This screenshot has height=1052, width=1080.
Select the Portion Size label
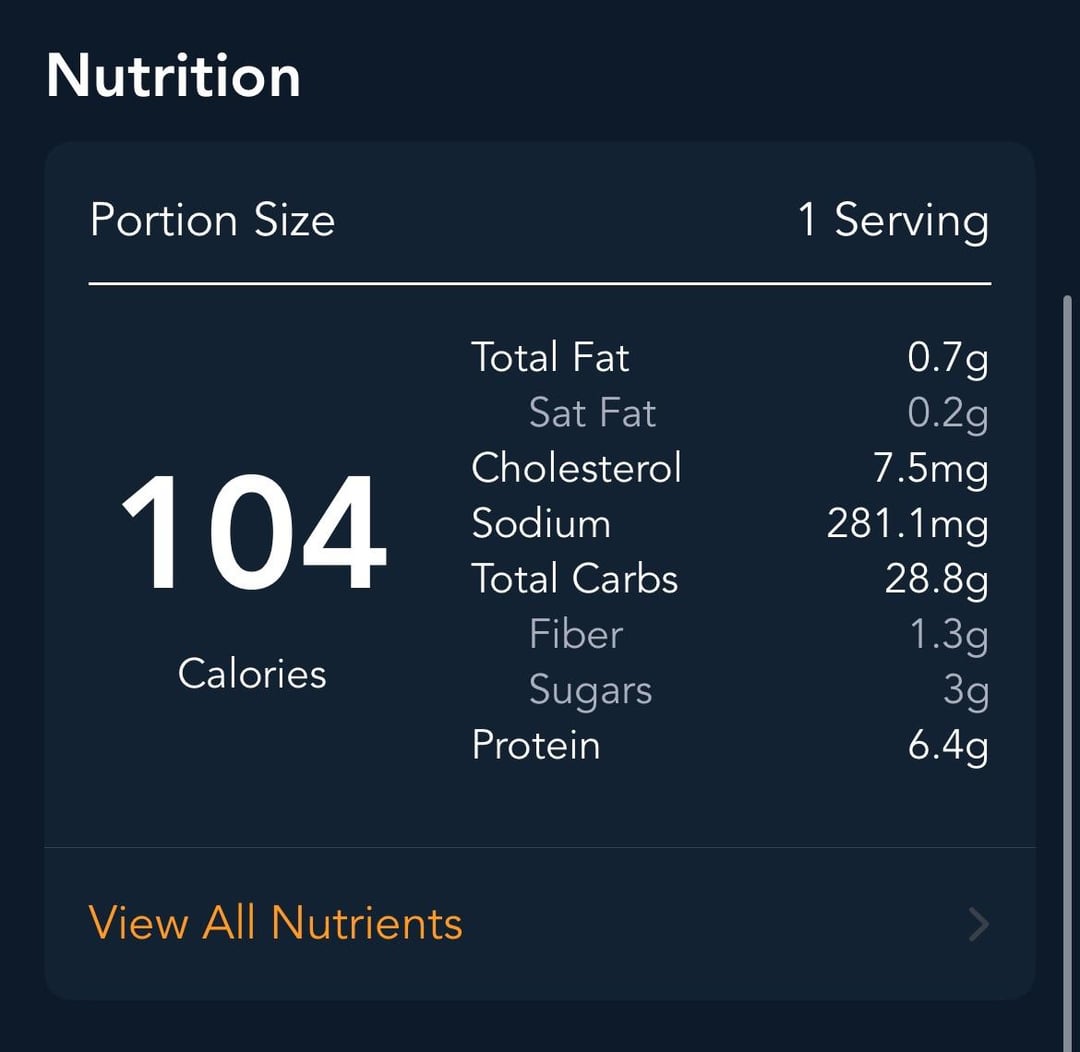[x=212, y=221]
